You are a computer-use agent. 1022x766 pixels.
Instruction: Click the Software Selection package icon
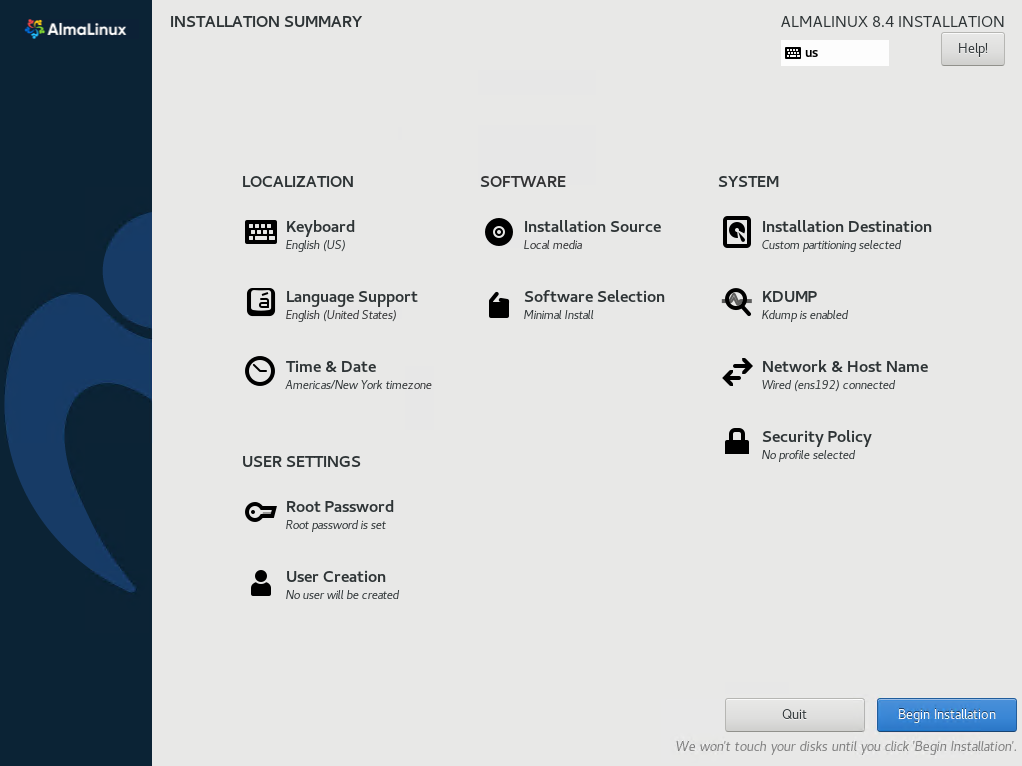tap(499, 304)
